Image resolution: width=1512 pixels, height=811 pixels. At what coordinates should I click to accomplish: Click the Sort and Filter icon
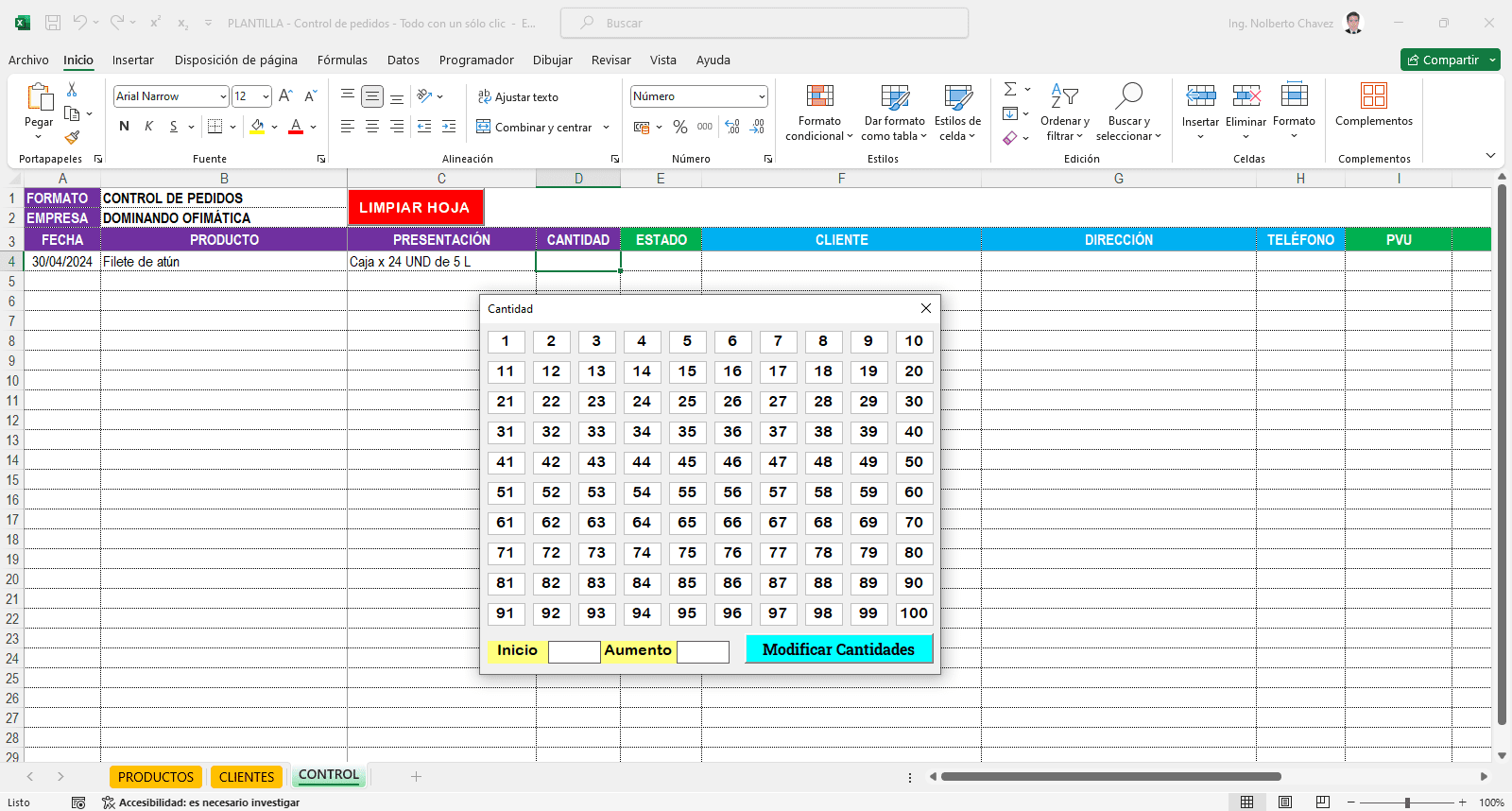[1064, 96]
